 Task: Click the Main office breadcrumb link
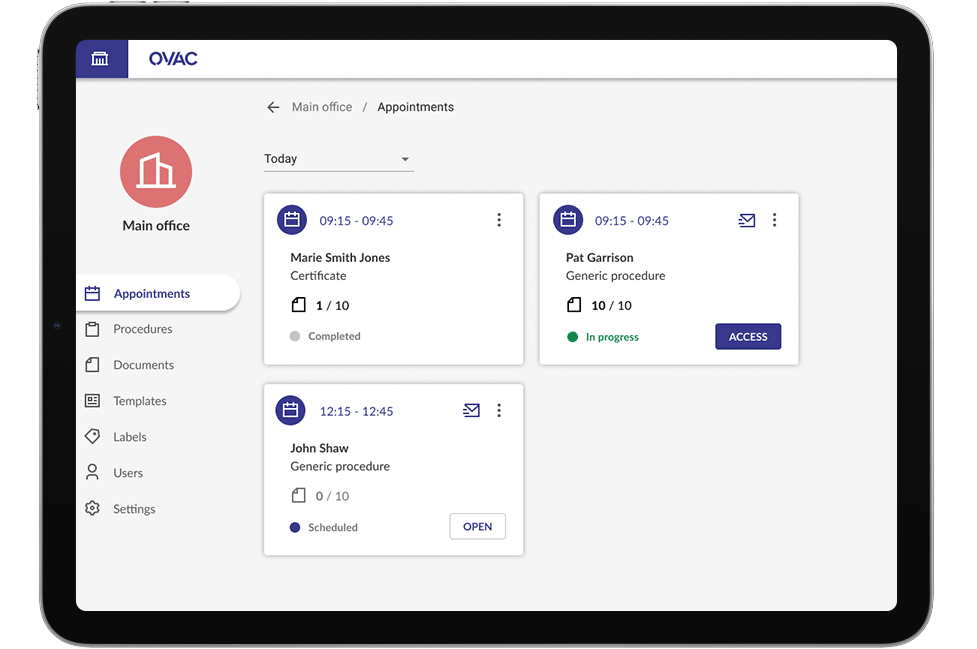click(322, 107)
